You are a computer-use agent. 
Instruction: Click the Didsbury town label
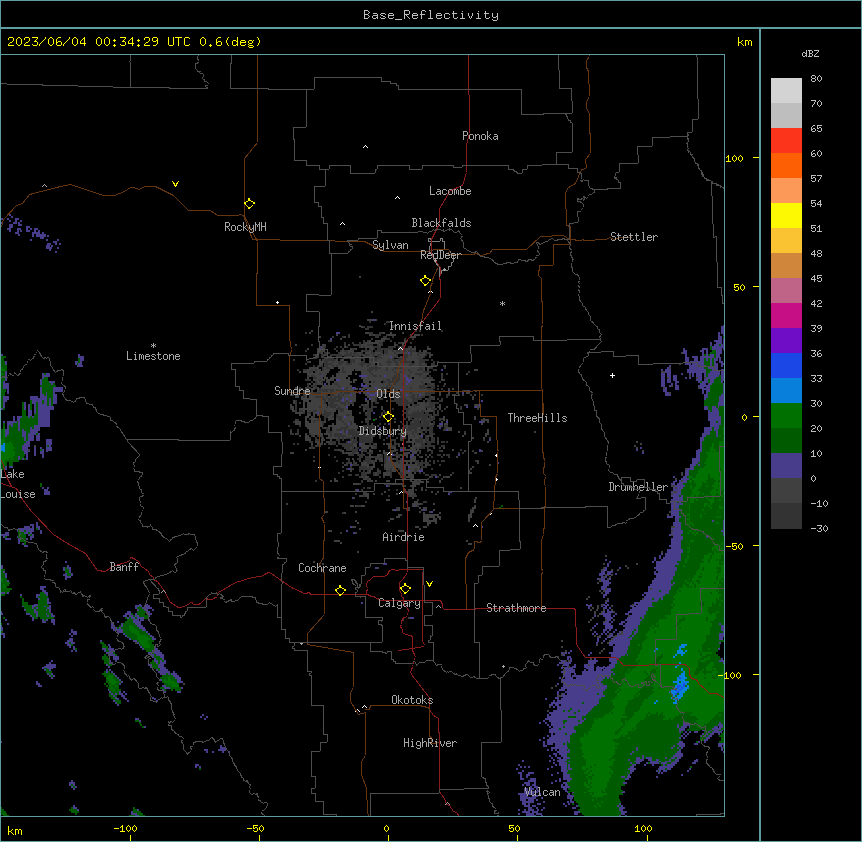pyautogui.click(x=383, y=431)
